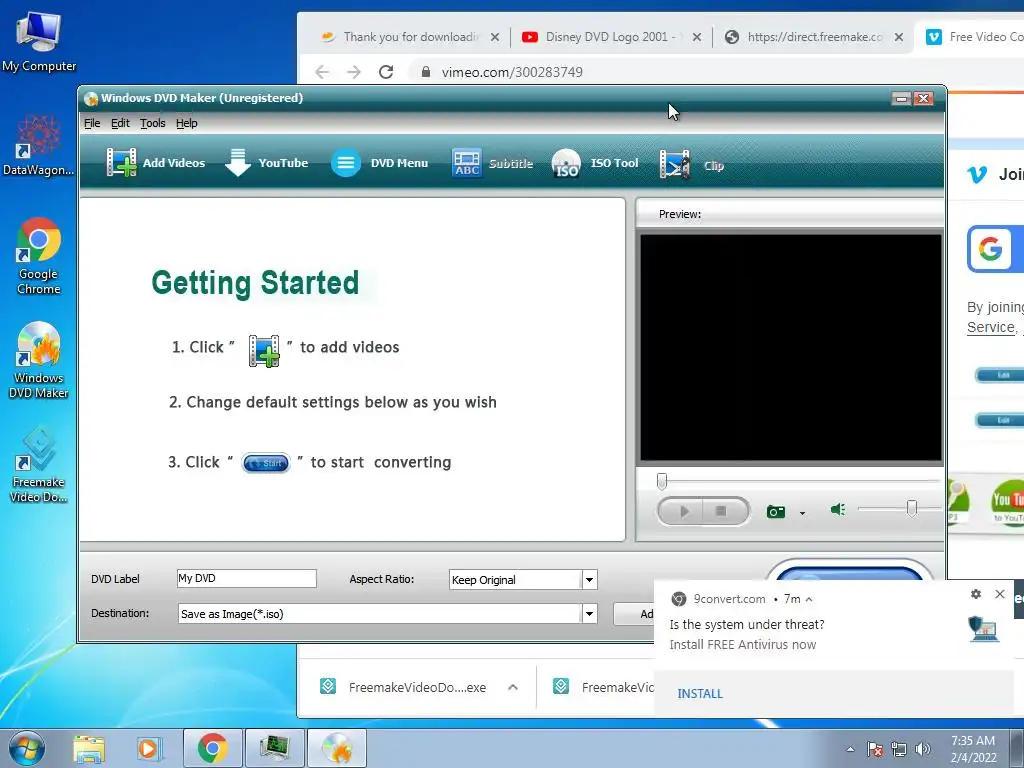Expand the Aspect Ratio dropdown
This screenshot has height=768, width=1024.
point(589,580)
